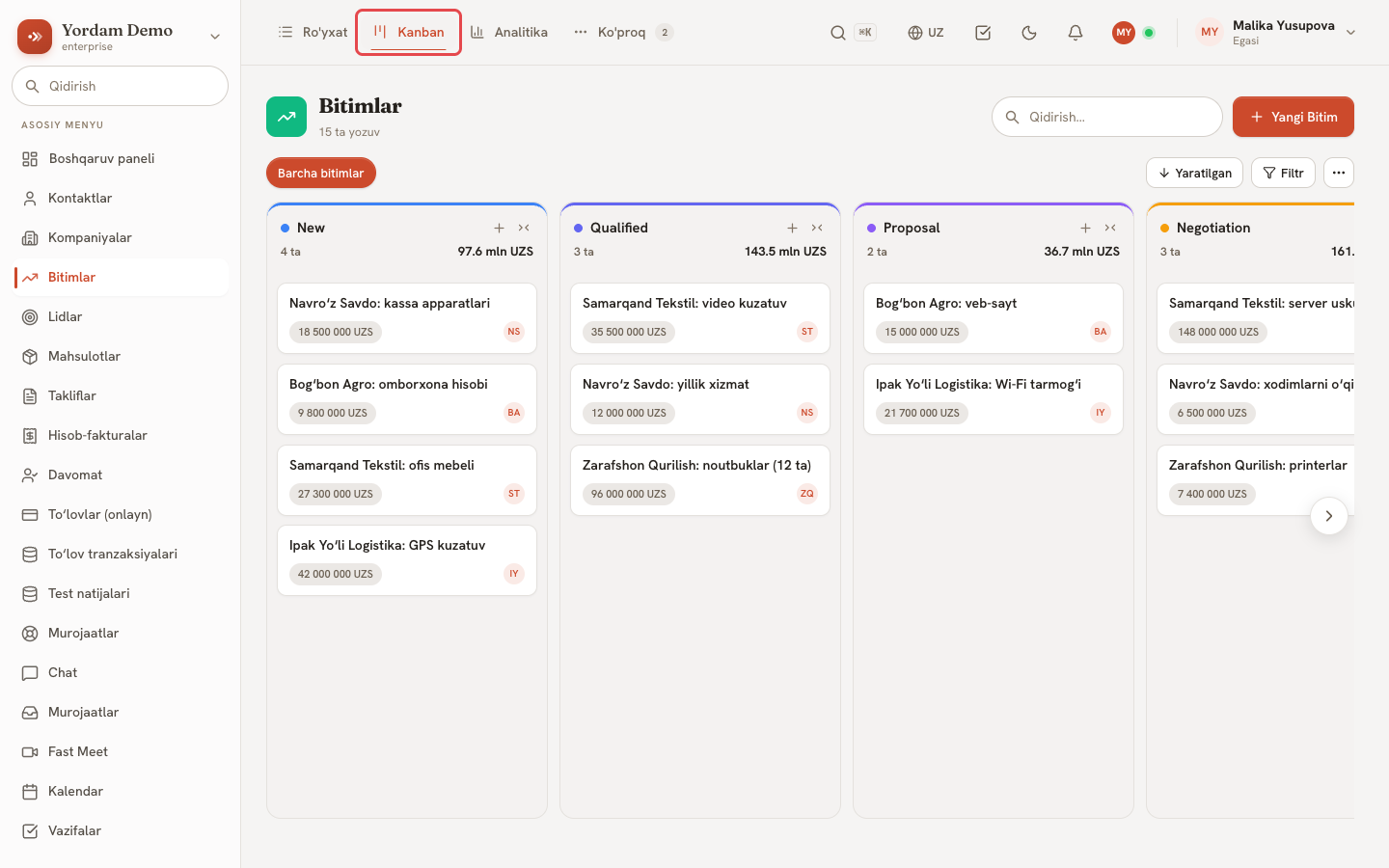Open Ko'proq more tabs menu

622,33
